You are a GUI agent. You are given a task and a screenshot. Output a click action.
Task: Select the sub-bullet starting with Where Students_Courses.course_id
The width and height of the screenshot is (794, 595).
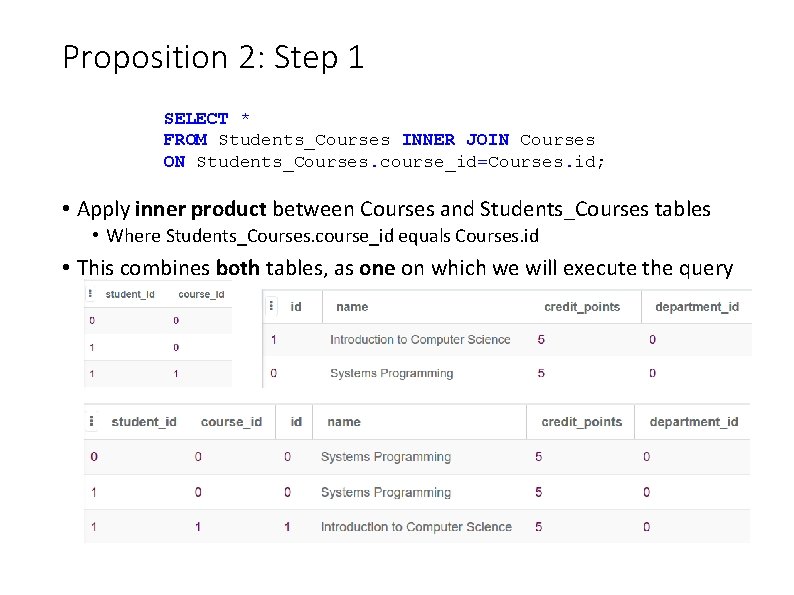(322, 236)
